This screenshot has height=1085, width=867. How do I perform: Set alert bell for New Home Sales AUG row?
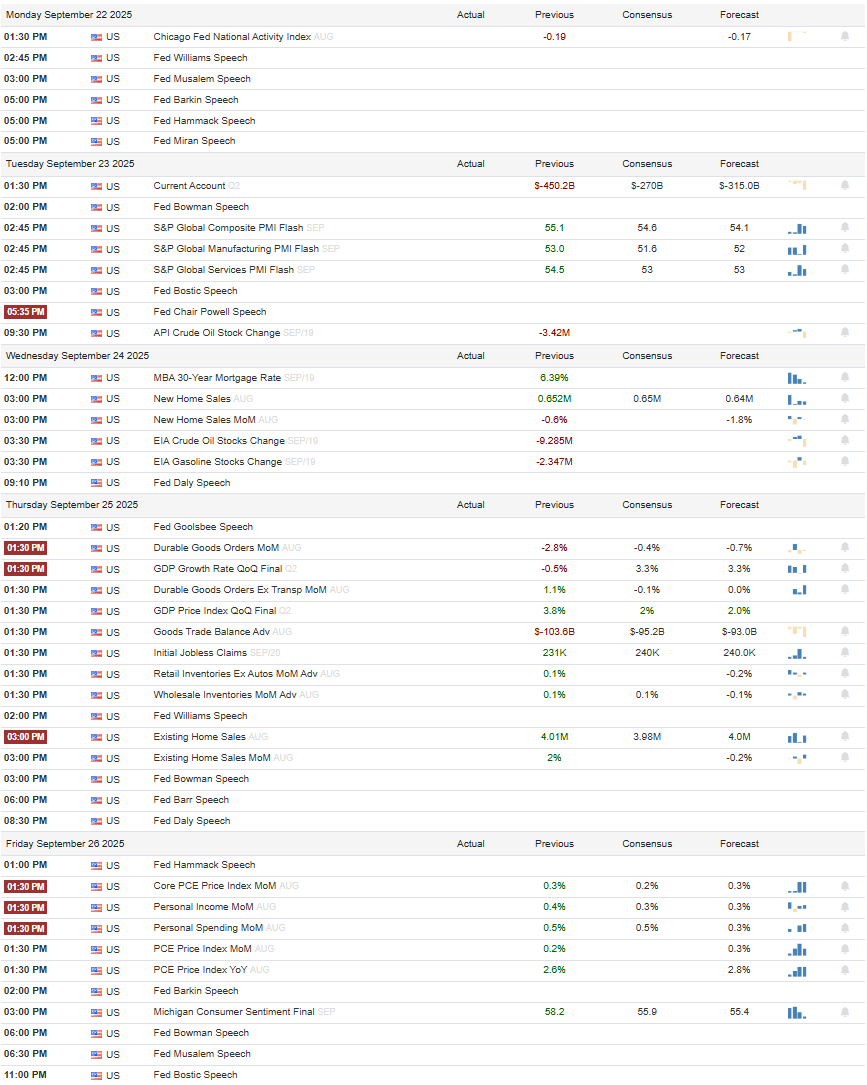(x=845, y=398)
